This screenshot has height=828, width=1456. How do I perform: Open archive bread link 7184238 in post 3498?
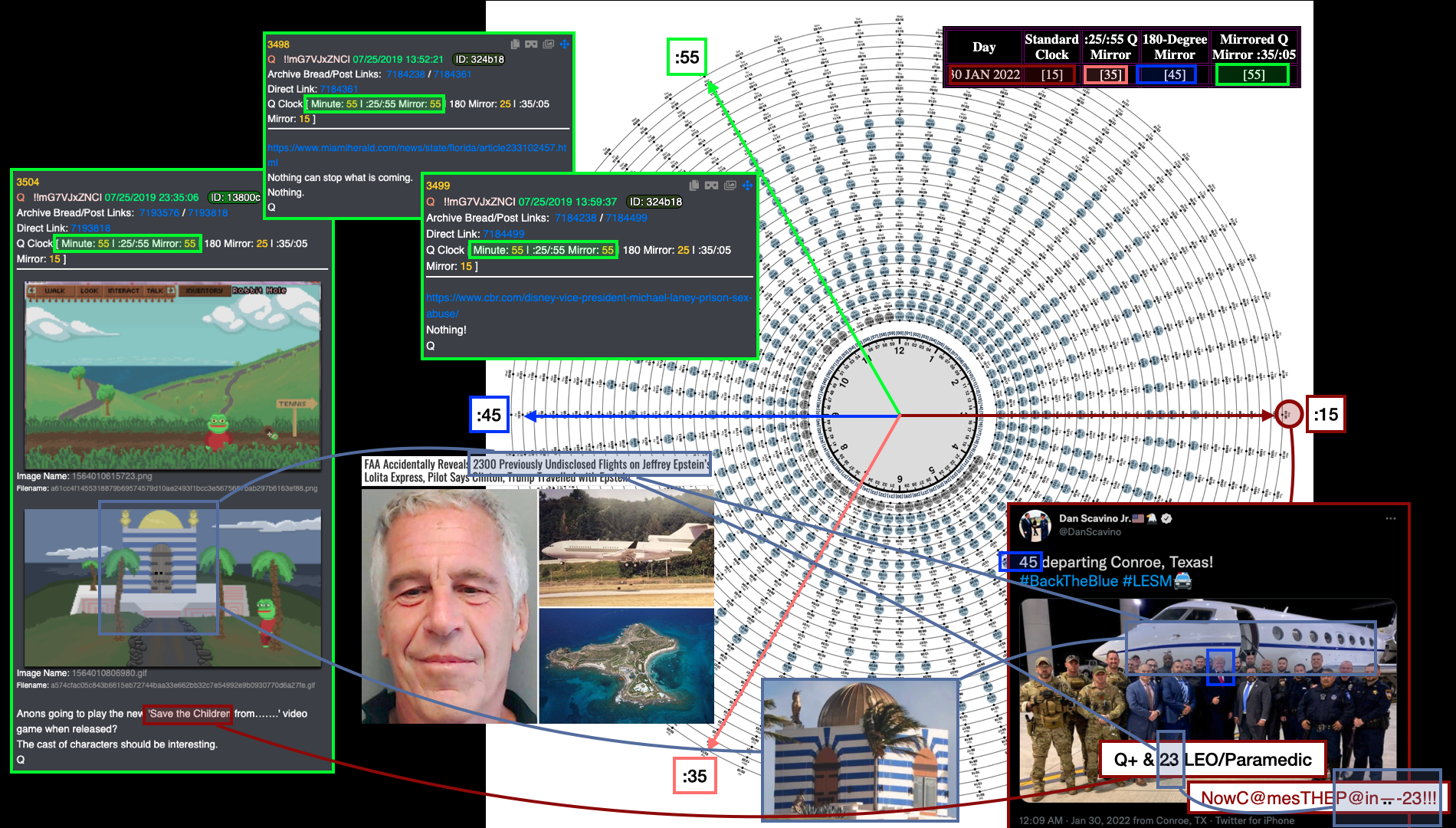click(x=405, y=74)
